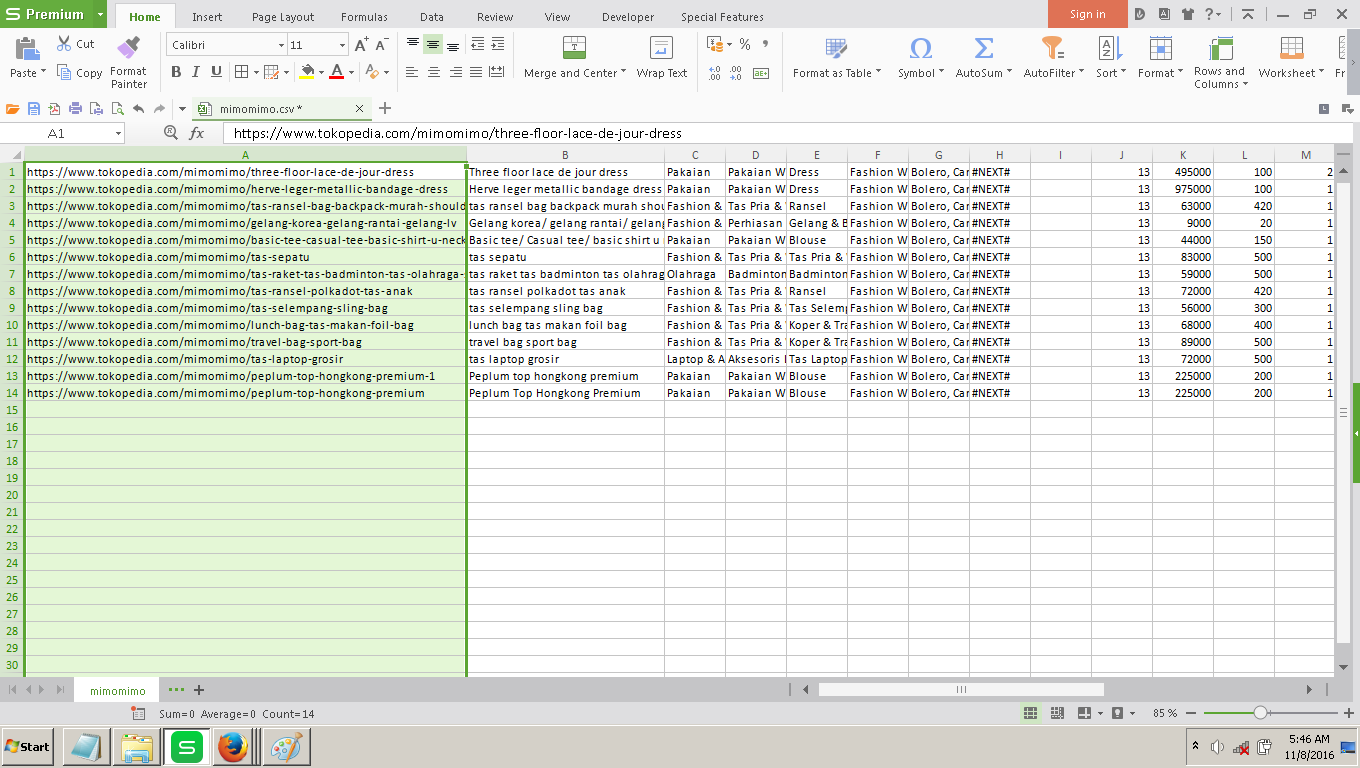Screen dimensions: 1360x768
Task: Click the Print icon in quick access
Action: [75, 108]
